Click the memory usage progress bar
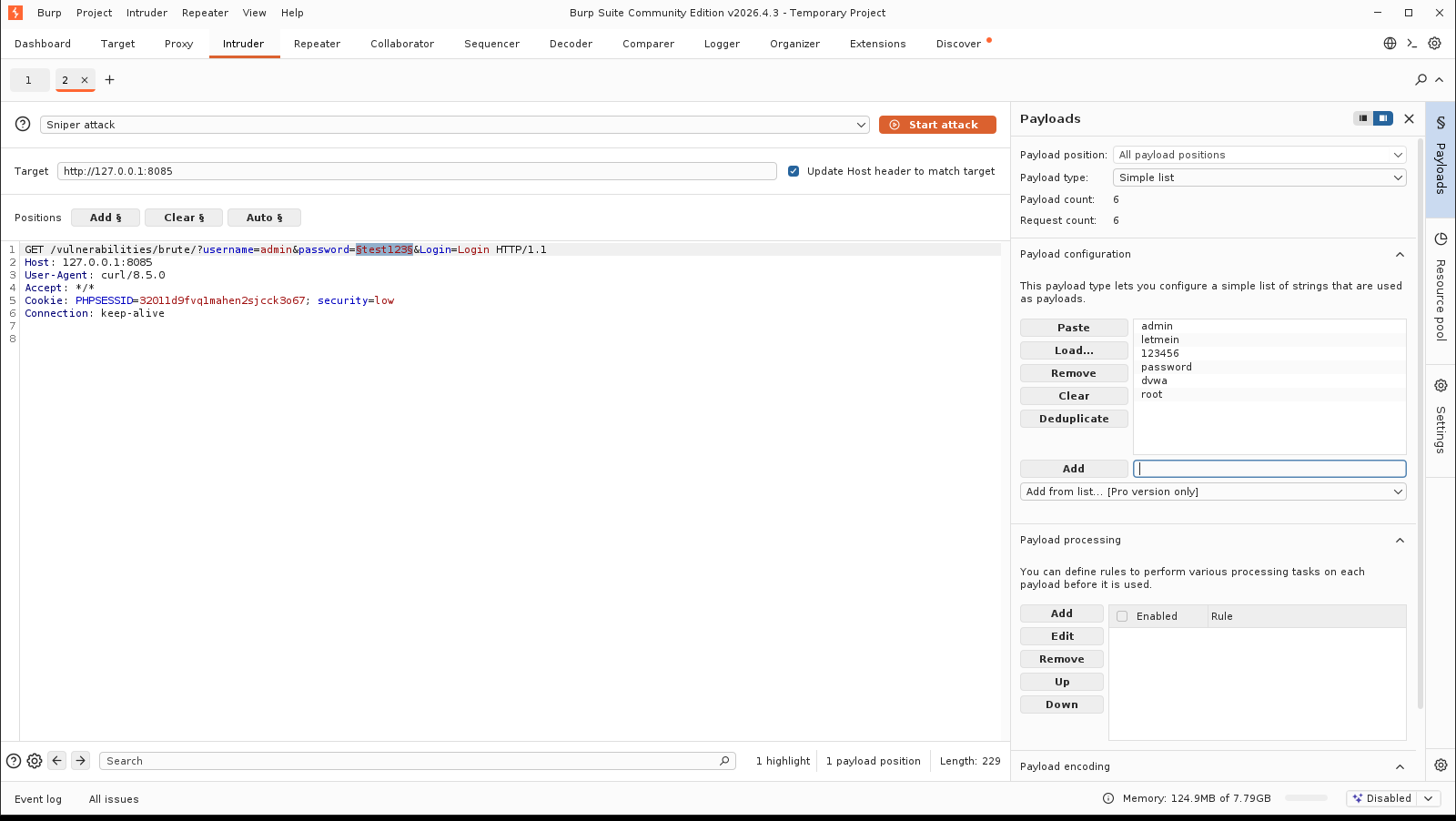1456x821 pixels. click(1306, 798)
